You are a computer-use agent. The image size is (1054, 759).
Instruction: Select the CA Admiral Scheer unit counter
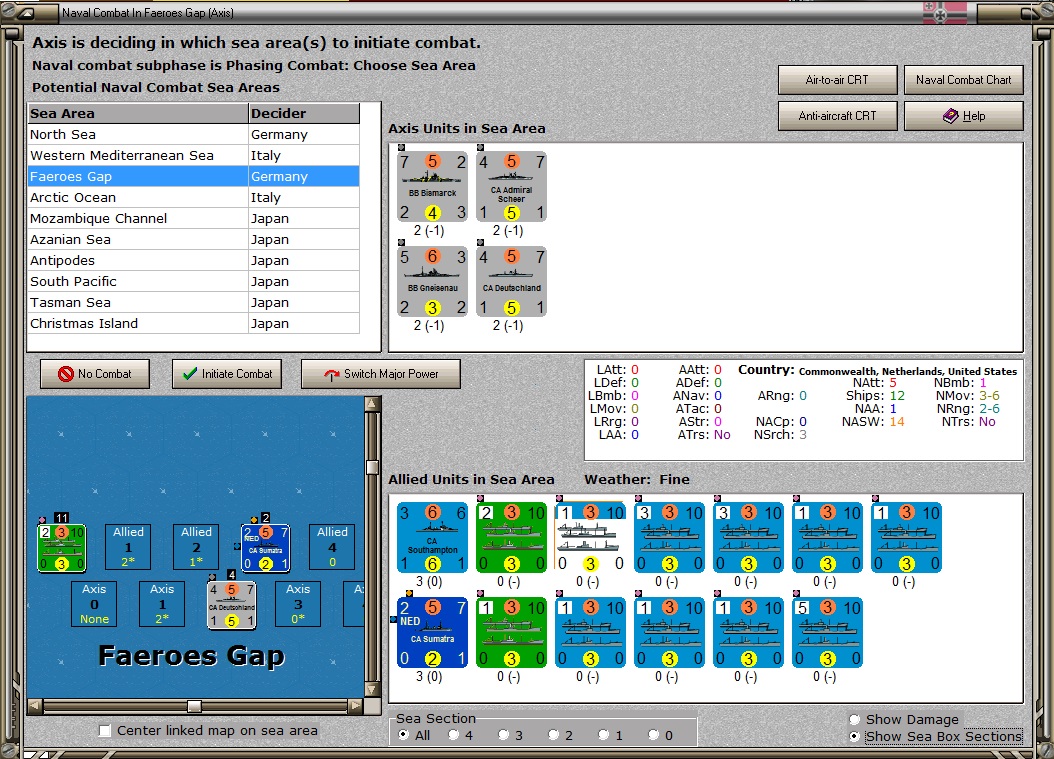(x=511, y=187)
